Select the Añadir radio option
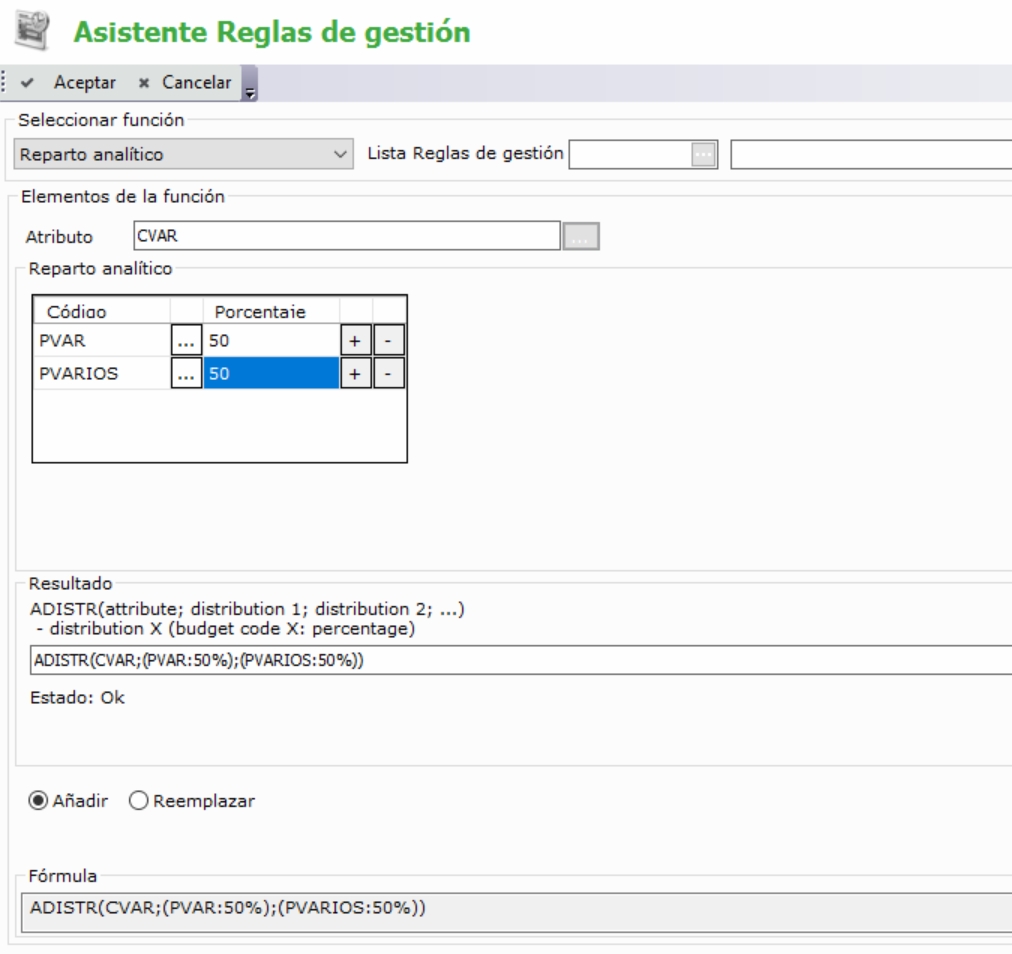This screenshot has height=954, width=1012. [x=40, y=801]
